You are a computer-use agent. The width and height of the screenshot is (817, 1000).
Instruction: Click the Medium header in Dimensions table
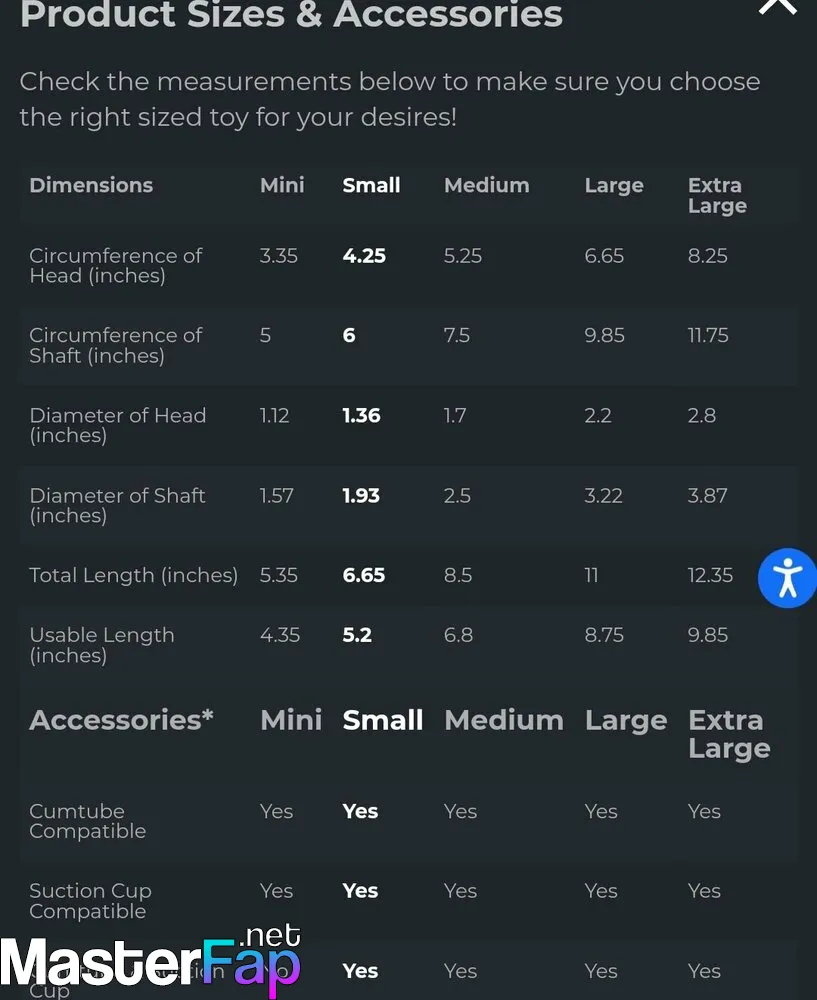coord(487,186)
